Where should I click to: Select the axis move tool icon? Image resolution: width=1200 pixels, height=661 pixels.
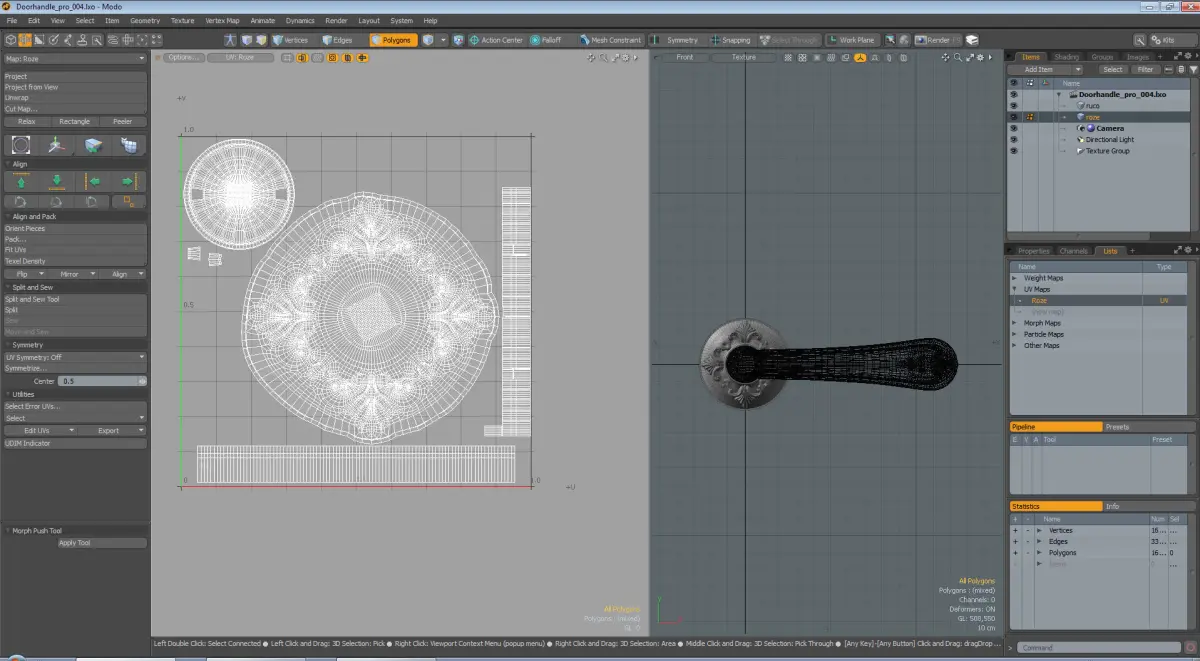click(57, 145)
